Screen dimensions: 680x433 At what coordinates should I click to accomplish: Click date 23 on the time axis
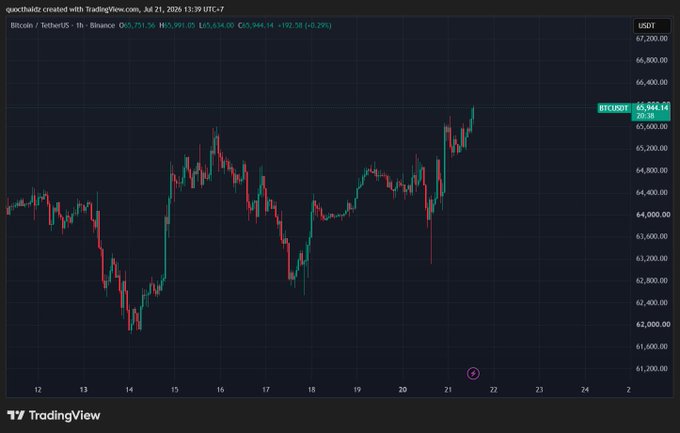539,390
